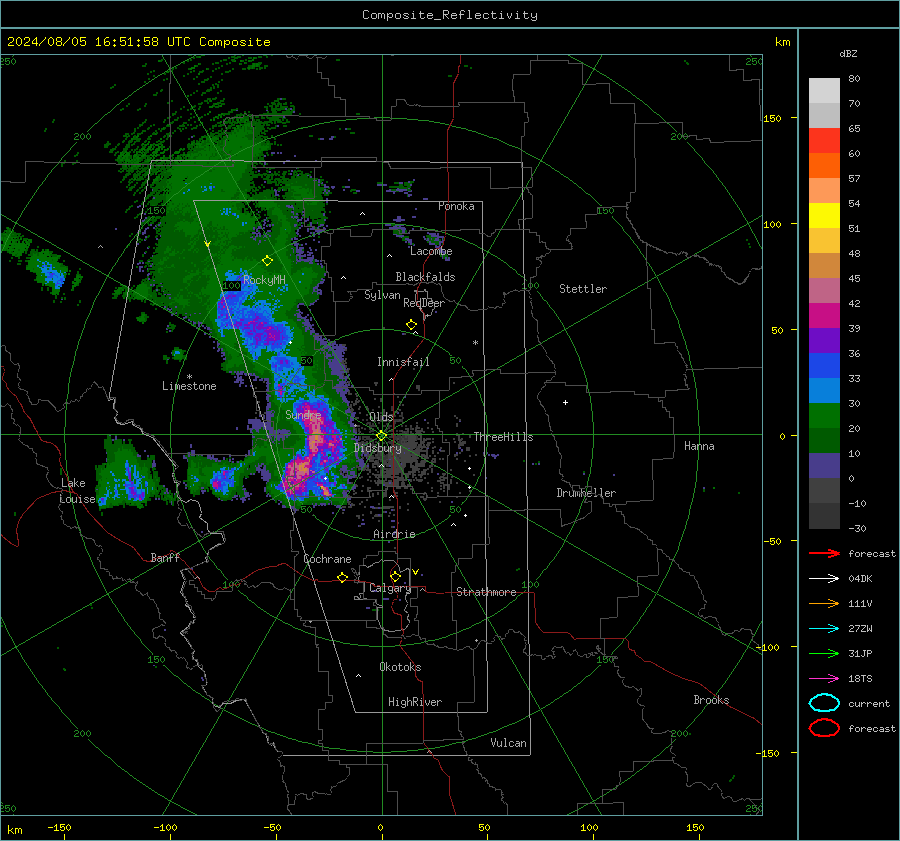This screenshot has height=841, width=900.
Task: Click the Stettler label
Action: [x=583, y=289]
